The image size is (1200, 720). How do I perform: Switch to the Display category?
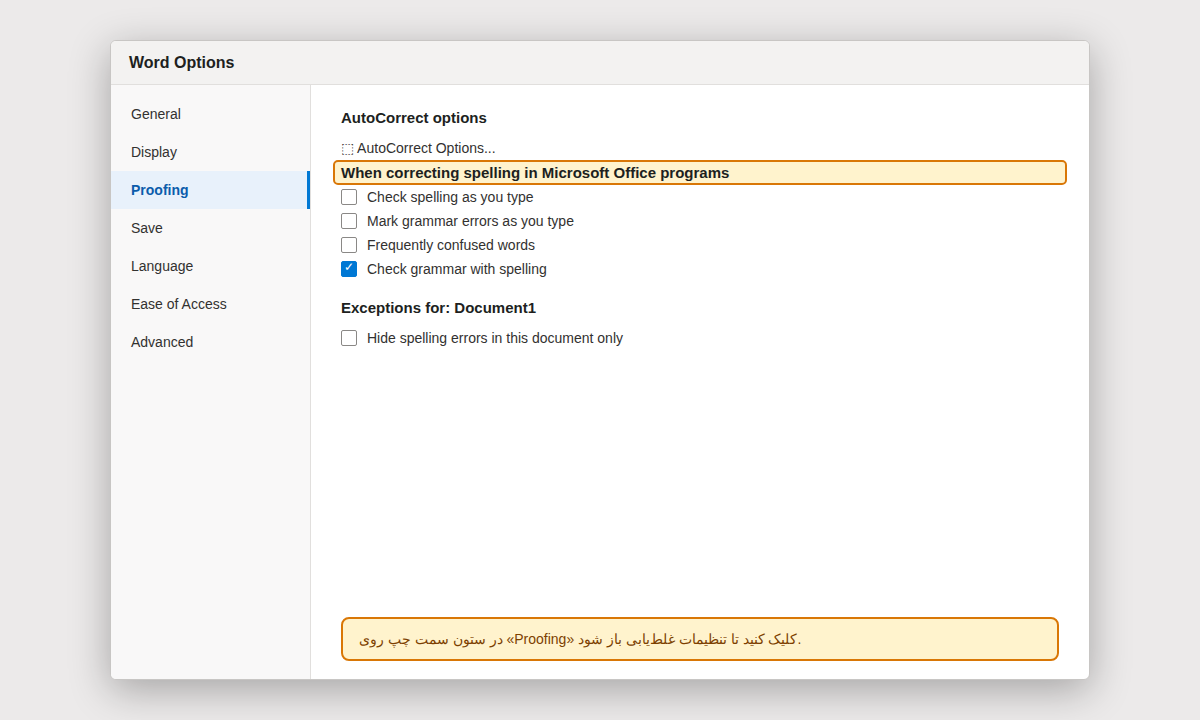click(210, 152)
